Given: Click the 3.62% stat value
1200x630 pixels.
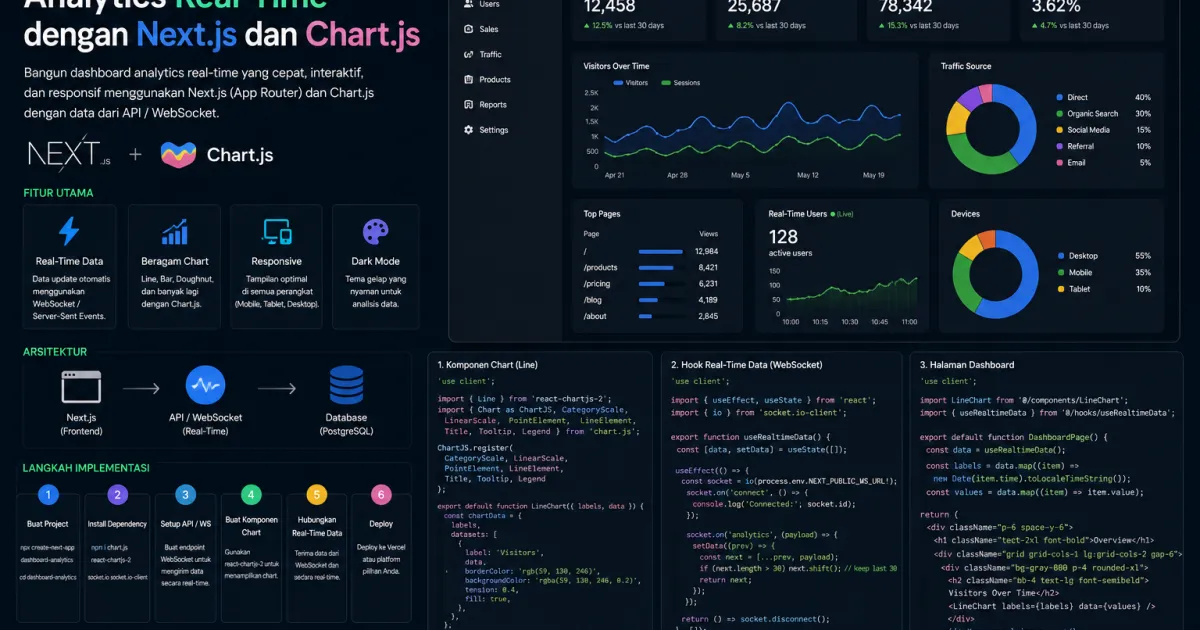Looking at the screenshot, I should click(1057, 6).
